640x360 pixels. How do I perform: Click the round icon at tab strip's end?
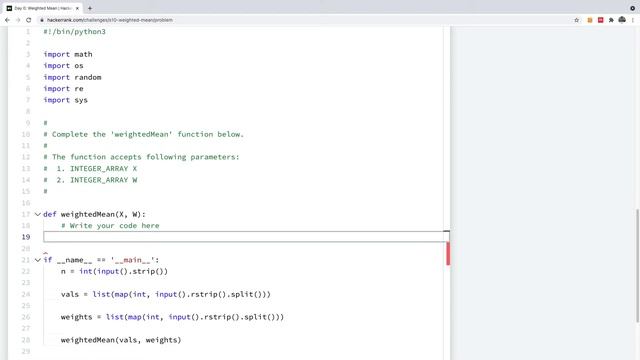pyautogui.click(x=633, y=8)
